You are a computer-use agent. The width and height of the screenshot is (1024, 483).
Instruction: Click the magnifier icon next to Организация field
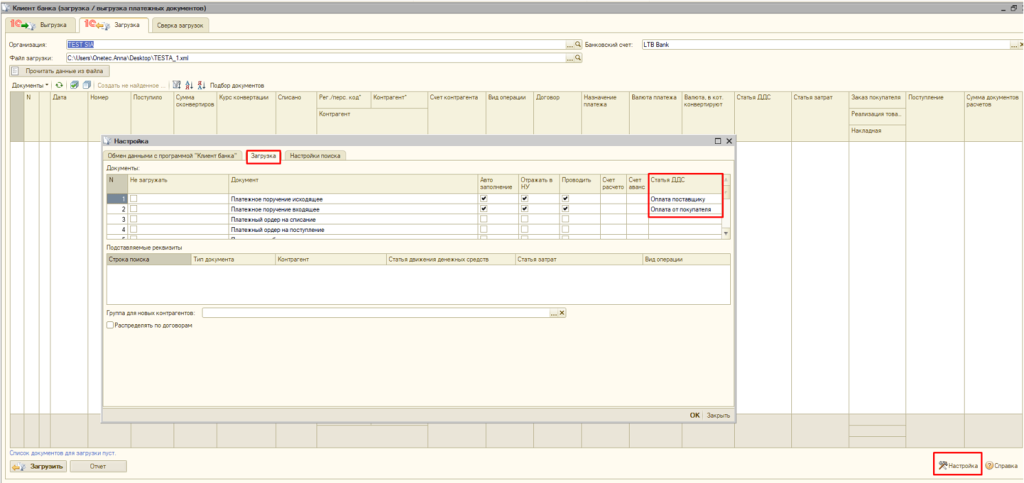(580, 45)
